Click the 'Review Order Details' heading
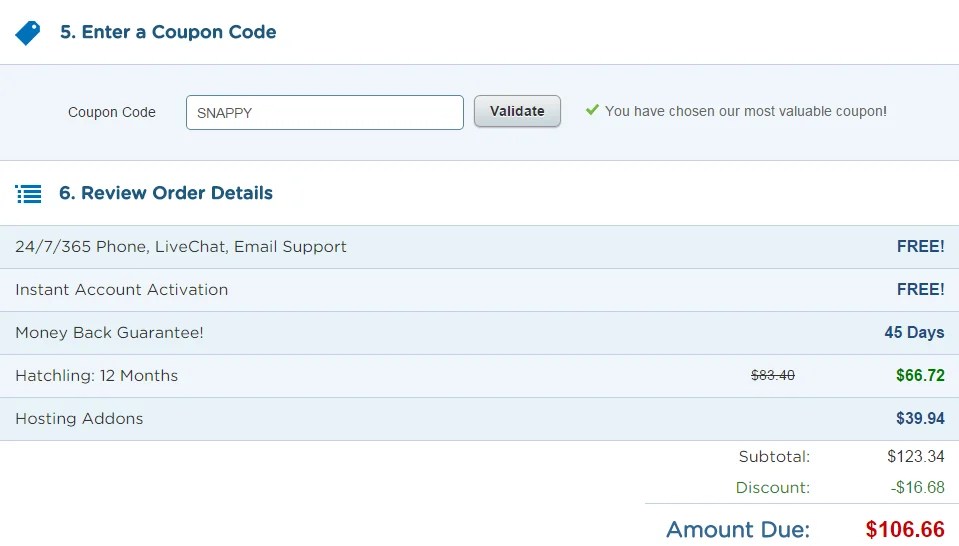The height and width of the screenshot is (546, 959). click(x=166, y=193)
